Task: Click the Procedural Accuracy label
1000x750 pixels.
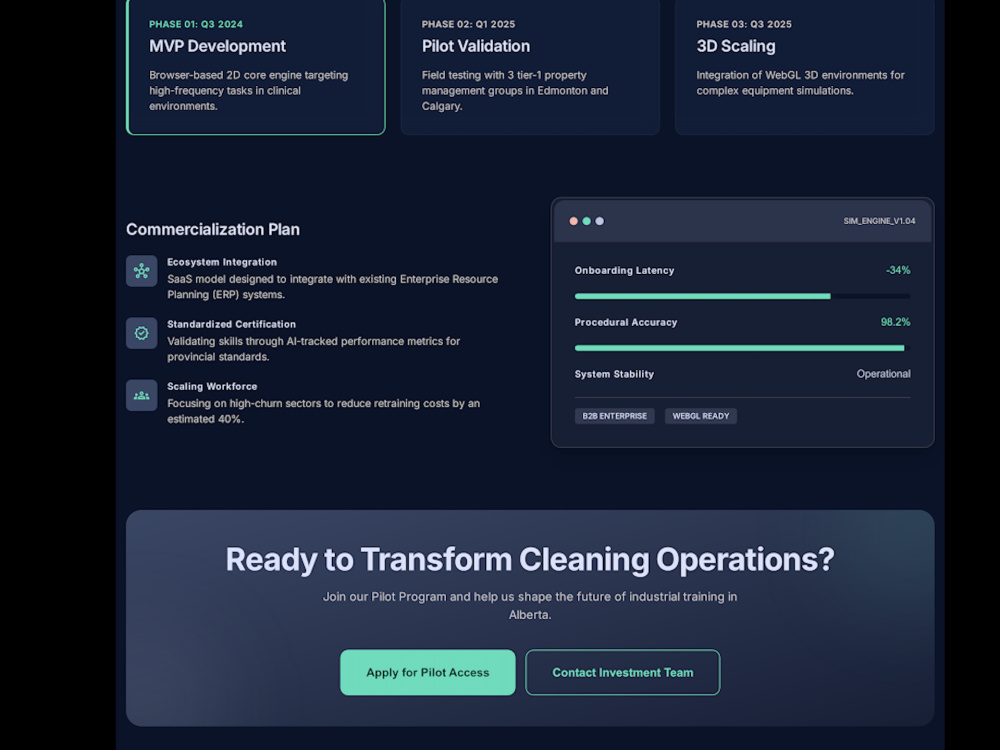Action: point(626,322)
